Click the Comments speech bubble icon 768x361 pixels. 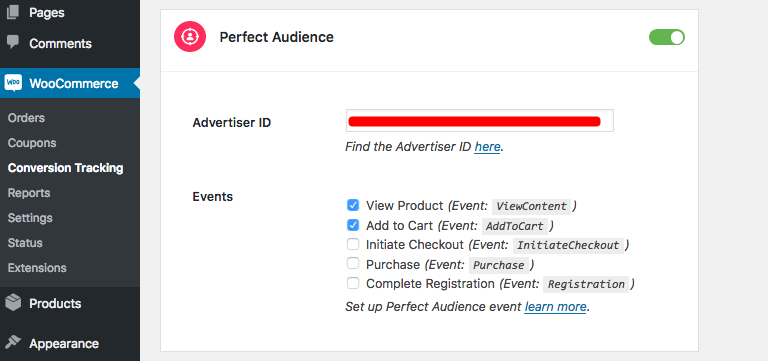pos(14,42)
